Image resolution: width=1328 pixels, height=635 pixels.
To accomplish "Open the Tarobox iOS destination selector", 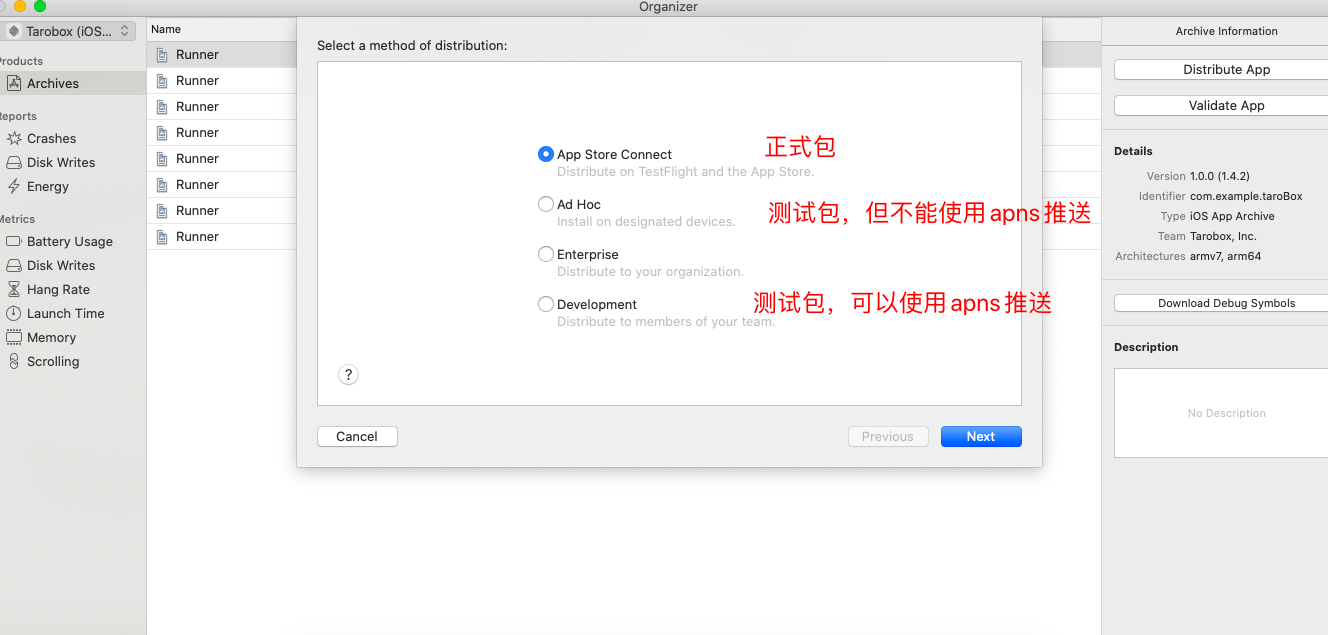I will click(68, 30).
